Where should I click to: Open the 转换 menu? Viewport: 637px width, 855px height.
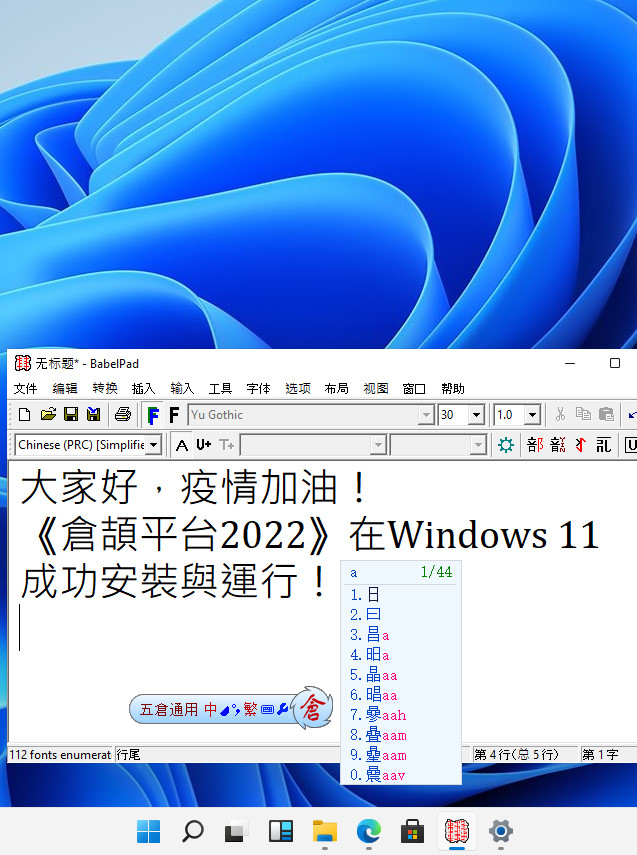[x=105, y=388]
